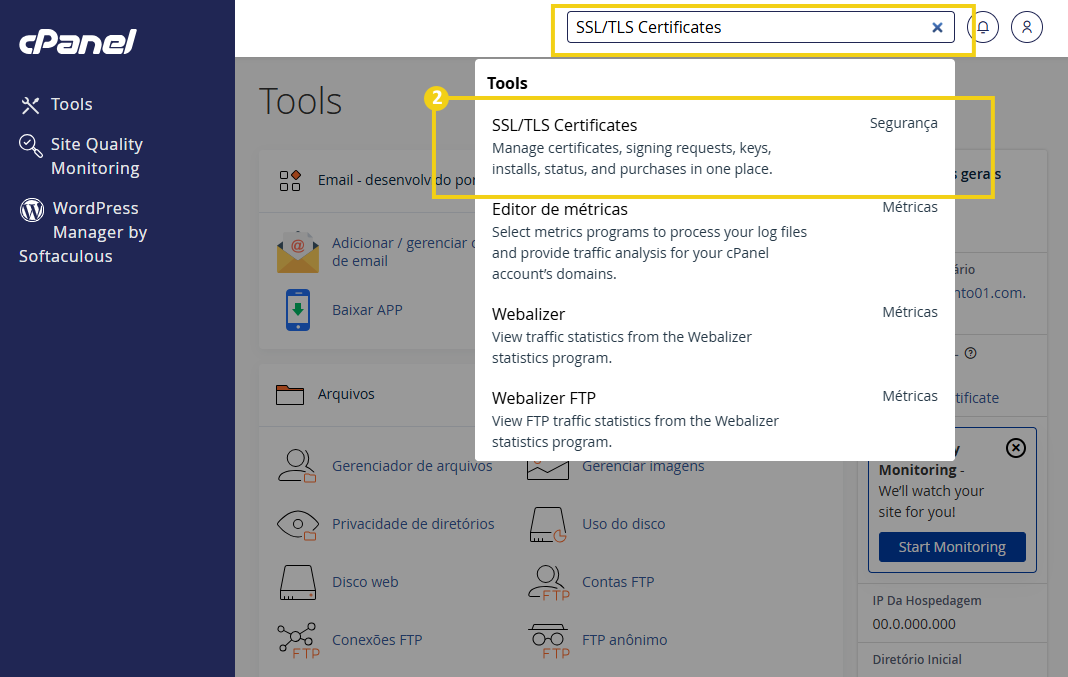Click the WordPress logo icon in sidebar
The image size is (1068, 677).
[32, 210]
